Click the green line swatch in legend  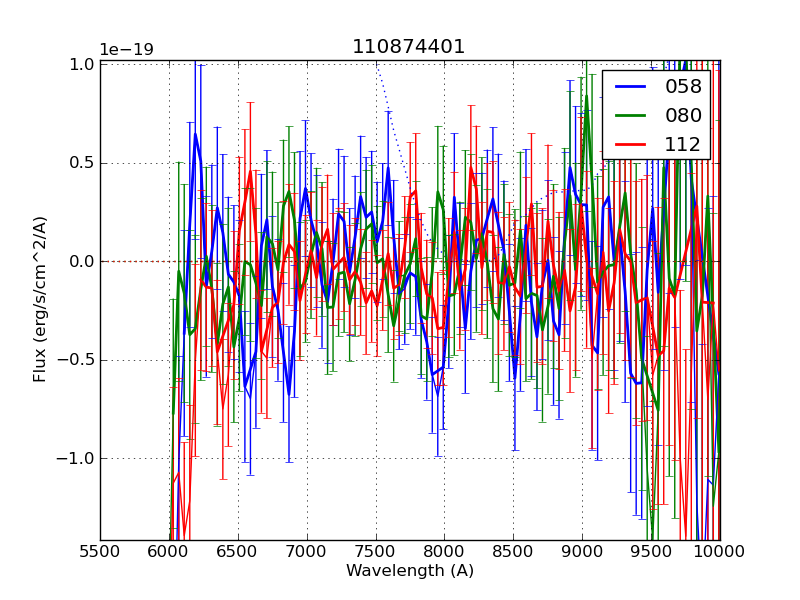631,115
